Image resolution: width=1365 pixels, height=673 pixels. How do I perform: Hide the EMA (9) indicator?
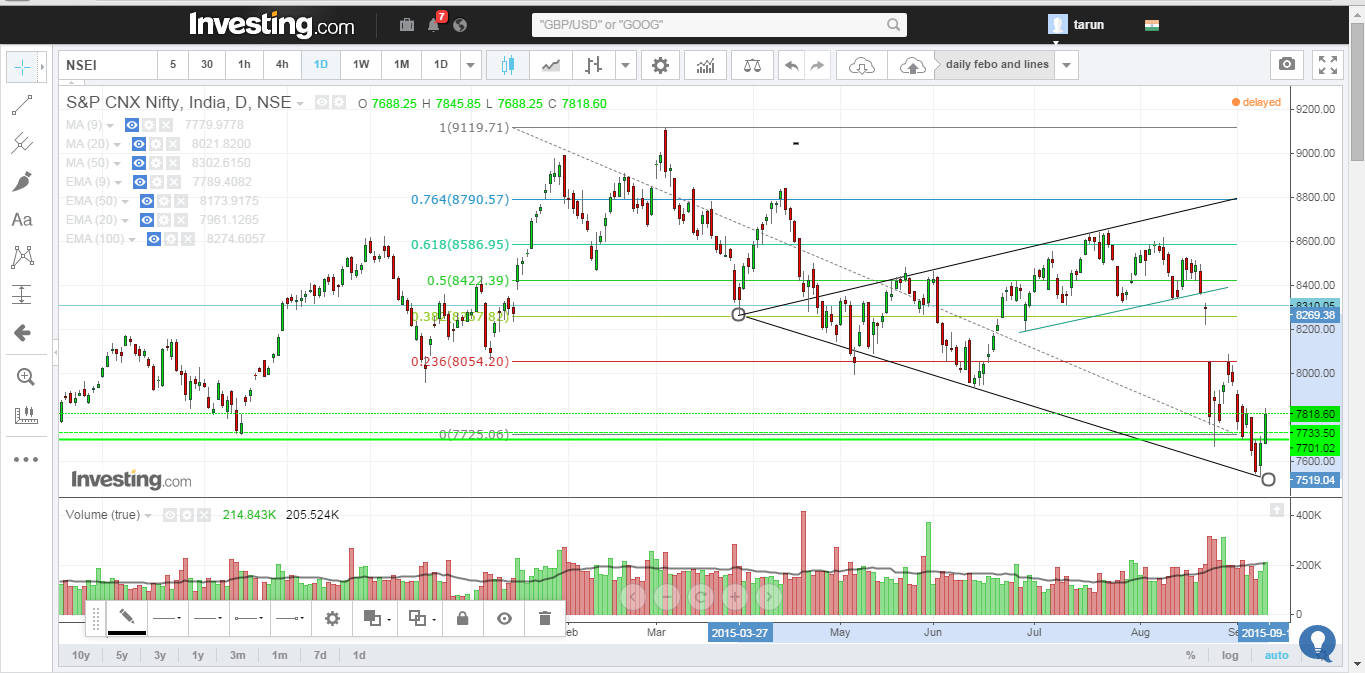click(139, 182)
